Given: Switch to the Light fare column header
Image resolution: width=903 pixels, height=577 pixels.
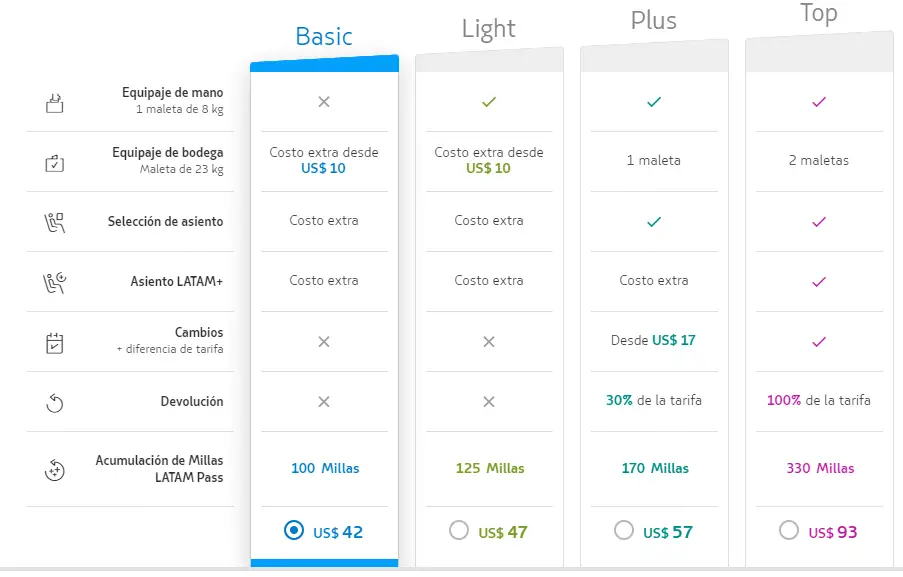Looking at the screenshot, I should pyautogui.click(x=489, y=29).
